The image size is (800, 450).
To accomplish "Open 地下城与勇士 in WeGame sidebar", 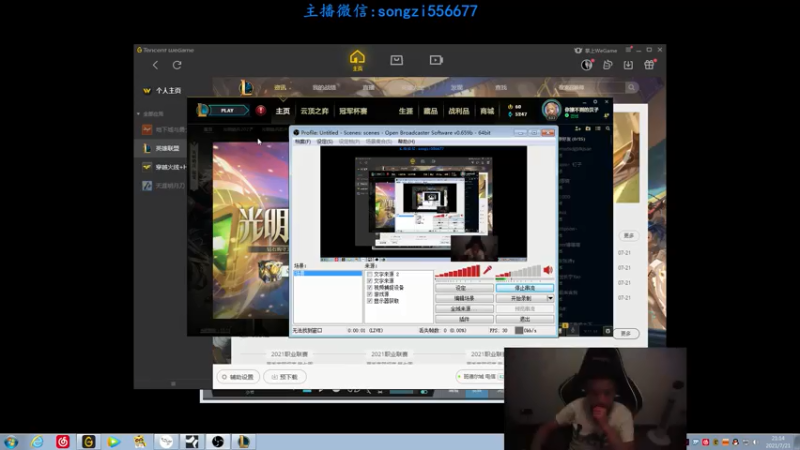I will pos(164,130).
